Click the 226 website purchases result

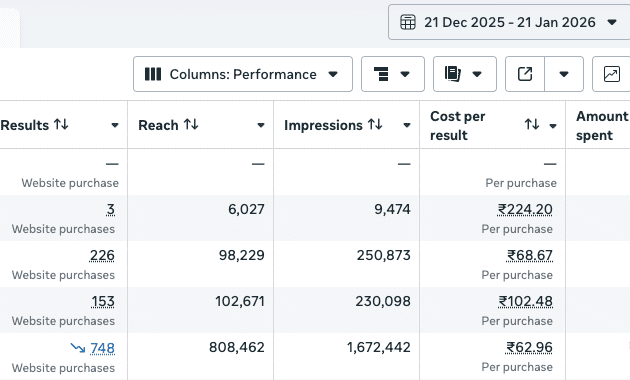click(102, 255)
